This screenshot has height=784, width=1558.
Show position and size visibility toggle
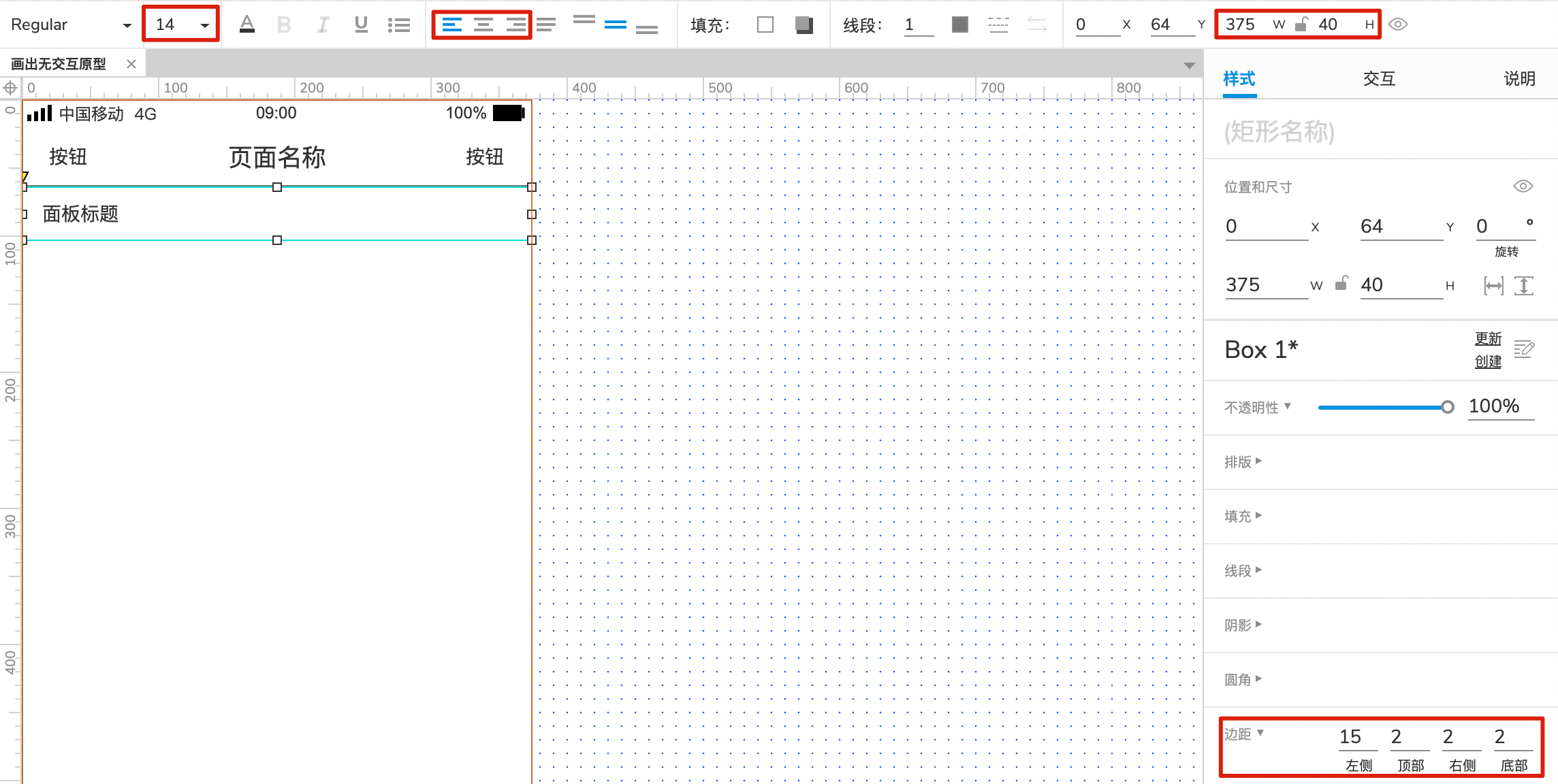[x=1524, y=185]
